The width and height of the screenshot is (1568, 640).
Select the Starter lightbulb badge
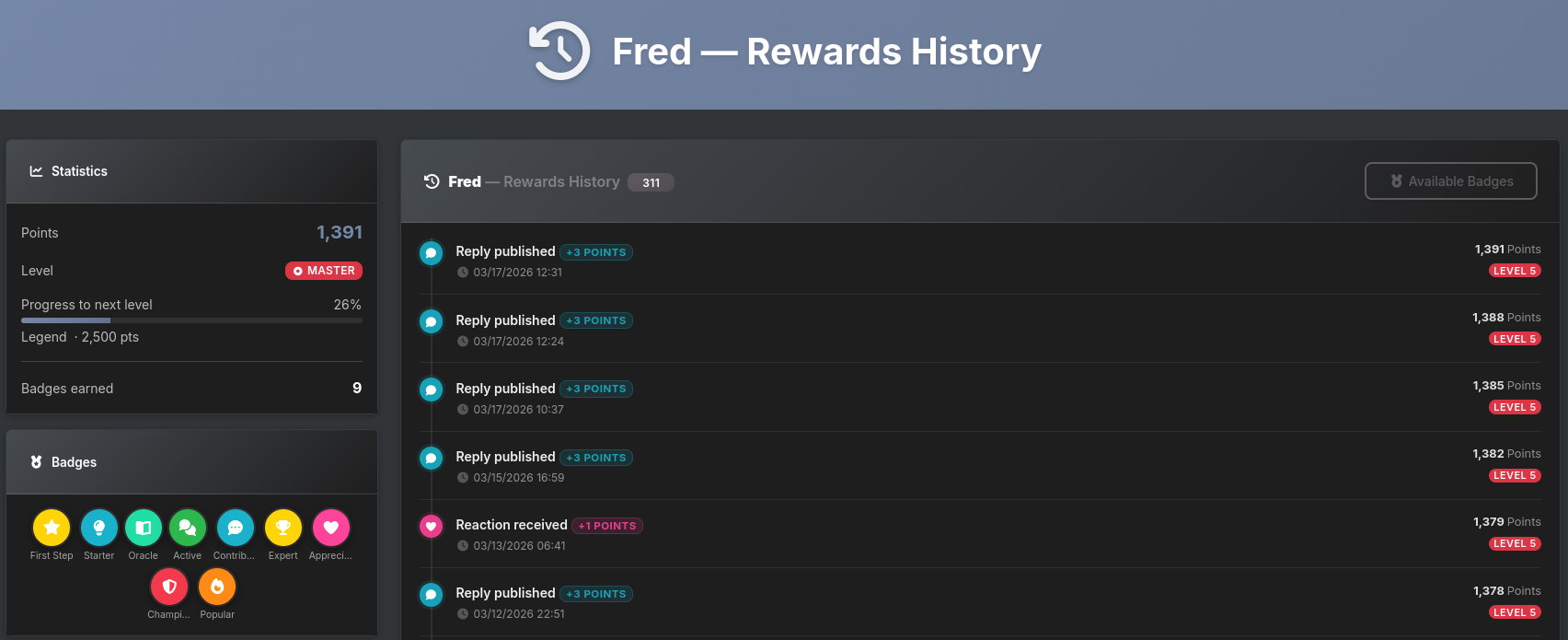(x=99, y=528)
